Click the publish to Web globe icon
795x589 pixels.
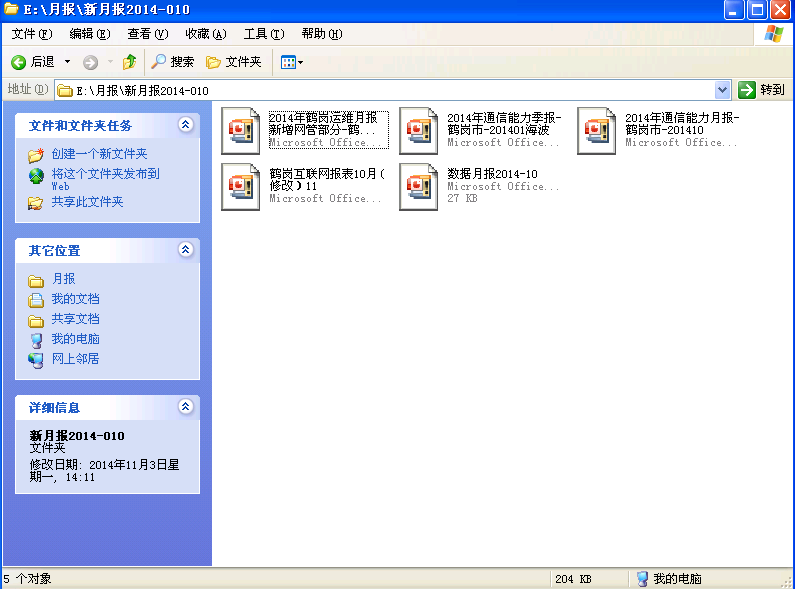[x=35, y=176]
